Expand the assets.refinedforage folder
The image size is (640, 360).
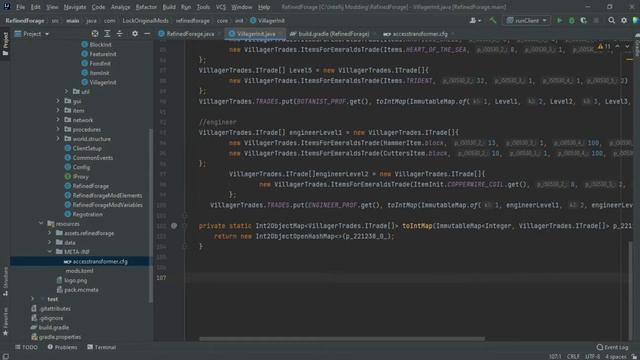(x=50, y=233)
